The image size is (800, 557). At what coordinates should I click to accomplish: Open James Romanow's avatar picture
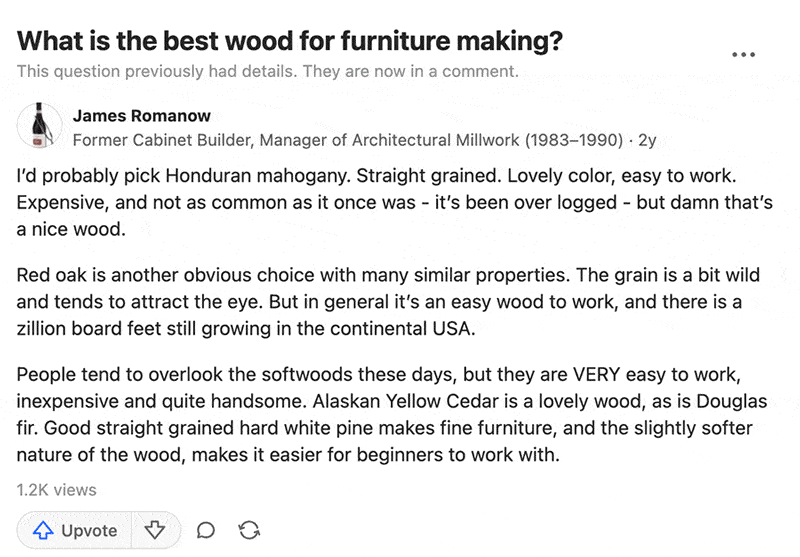(39, 127)
